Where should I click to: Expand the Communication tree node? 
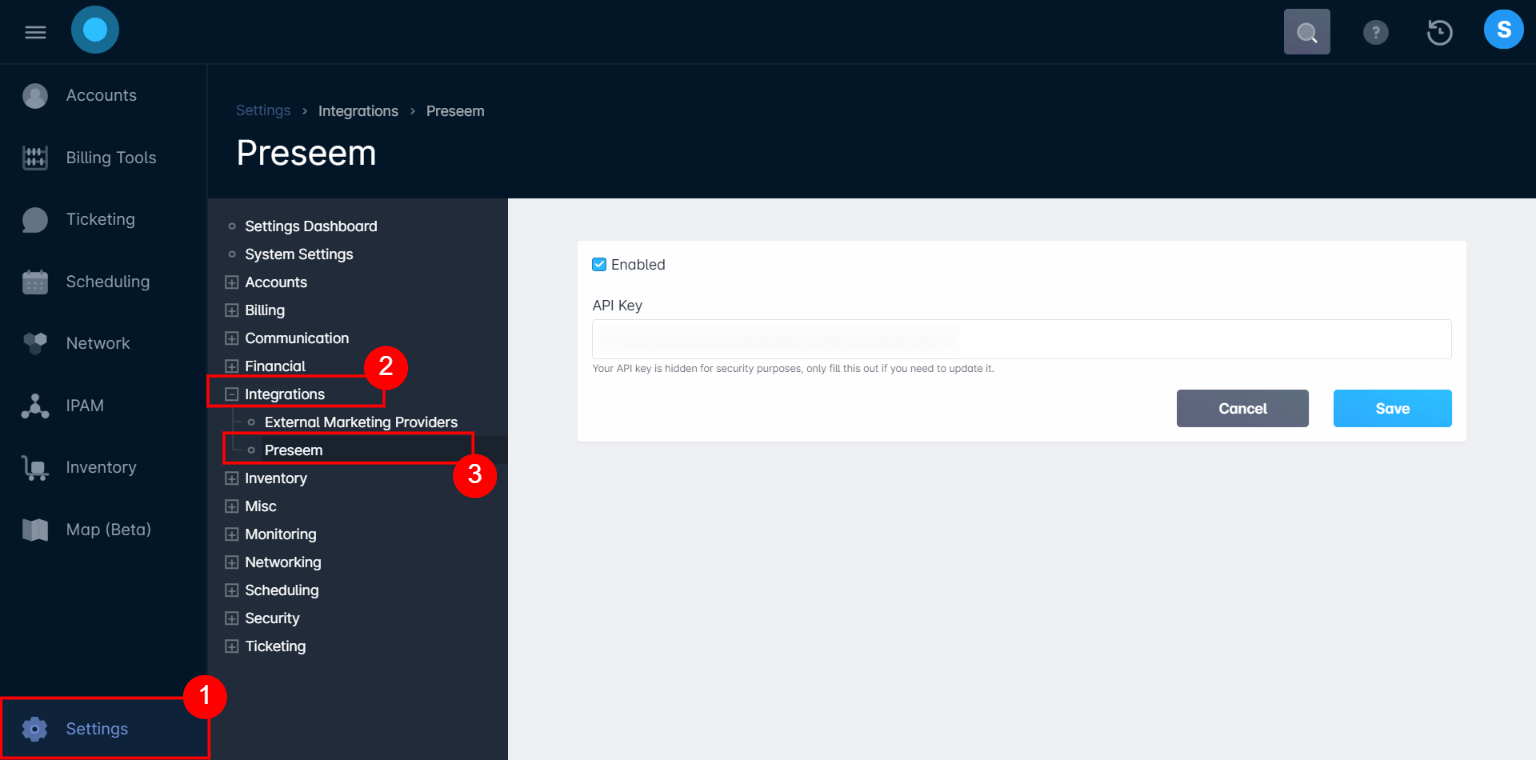(232, 339)
